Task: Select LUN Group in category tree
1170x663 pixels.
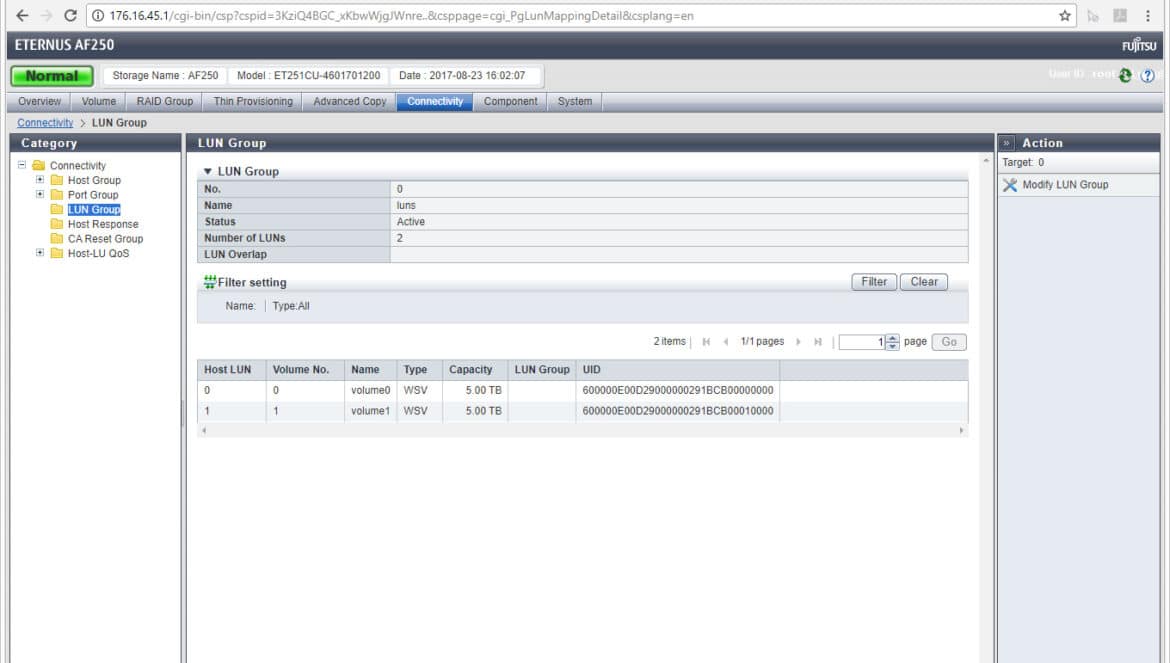Action: coord(94,210)
